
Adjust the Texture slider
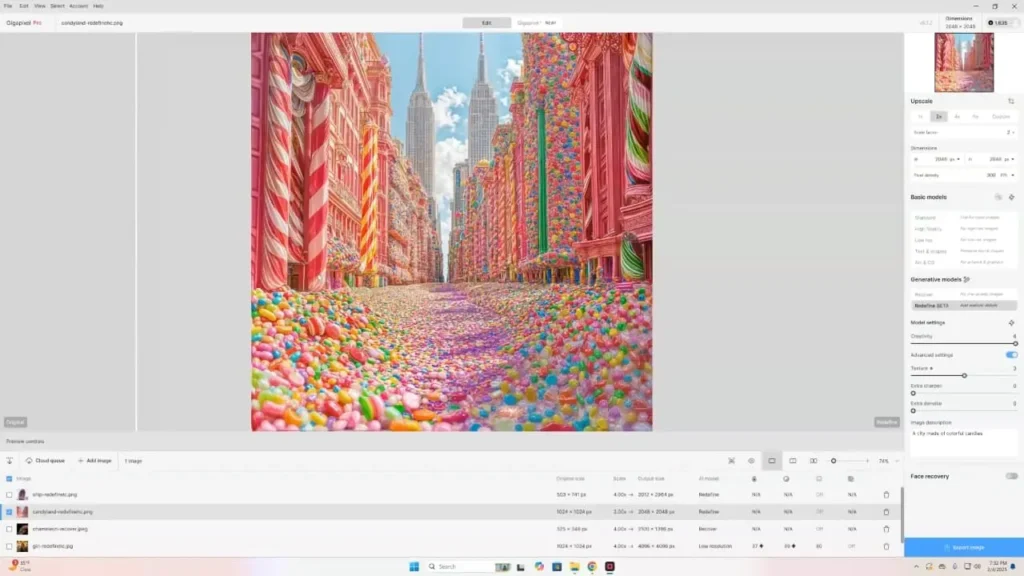(964, 376)
